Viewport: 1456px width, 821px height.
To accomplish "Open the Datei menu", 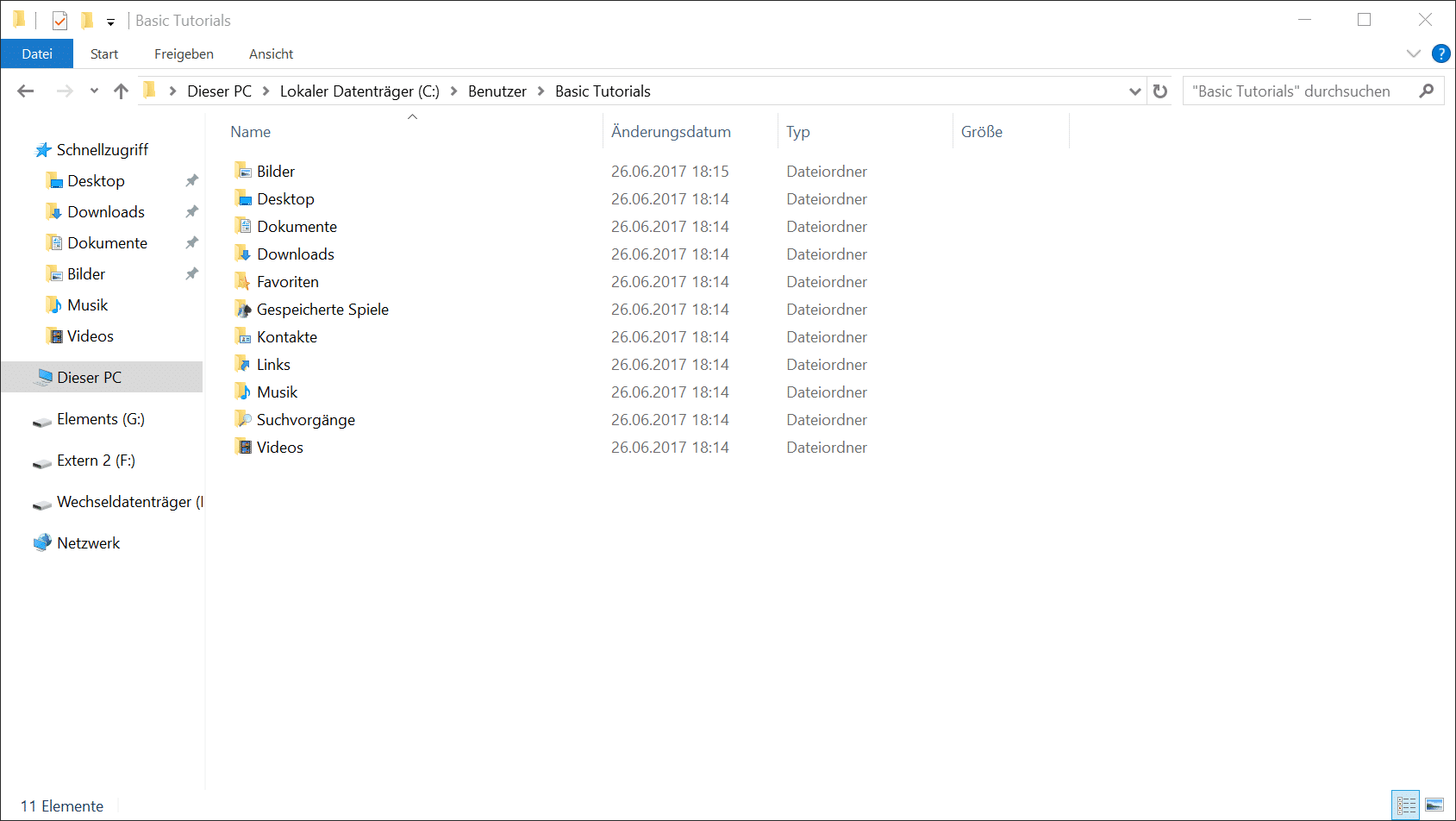I will point(37,53).
